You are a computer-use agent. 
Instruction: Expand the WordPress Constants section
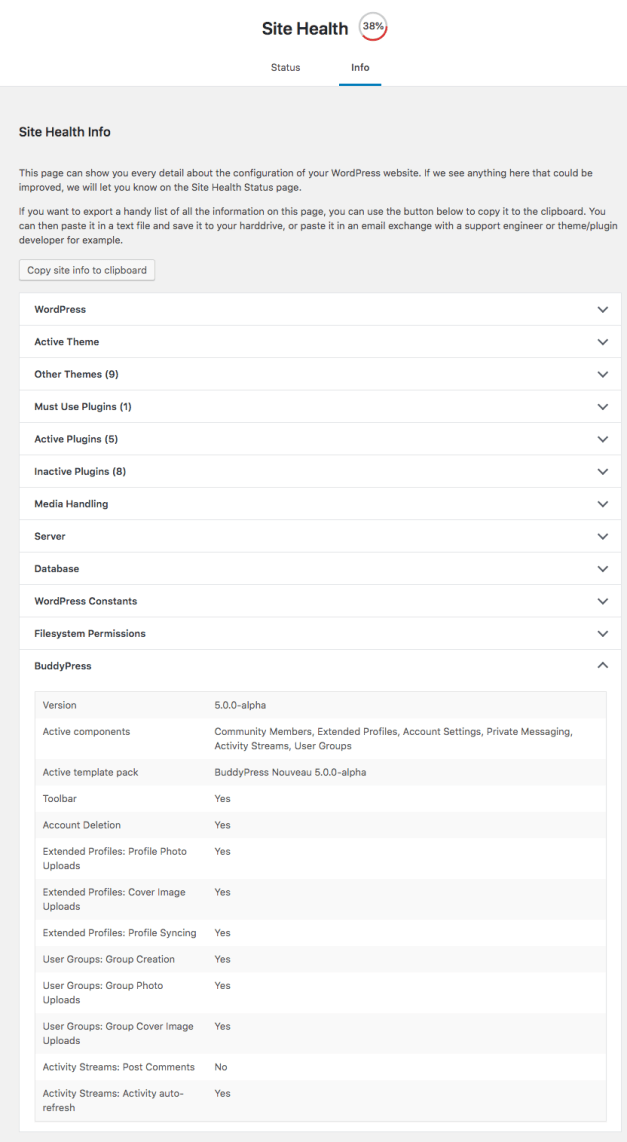pyautogui.click(x=86, y=601)
